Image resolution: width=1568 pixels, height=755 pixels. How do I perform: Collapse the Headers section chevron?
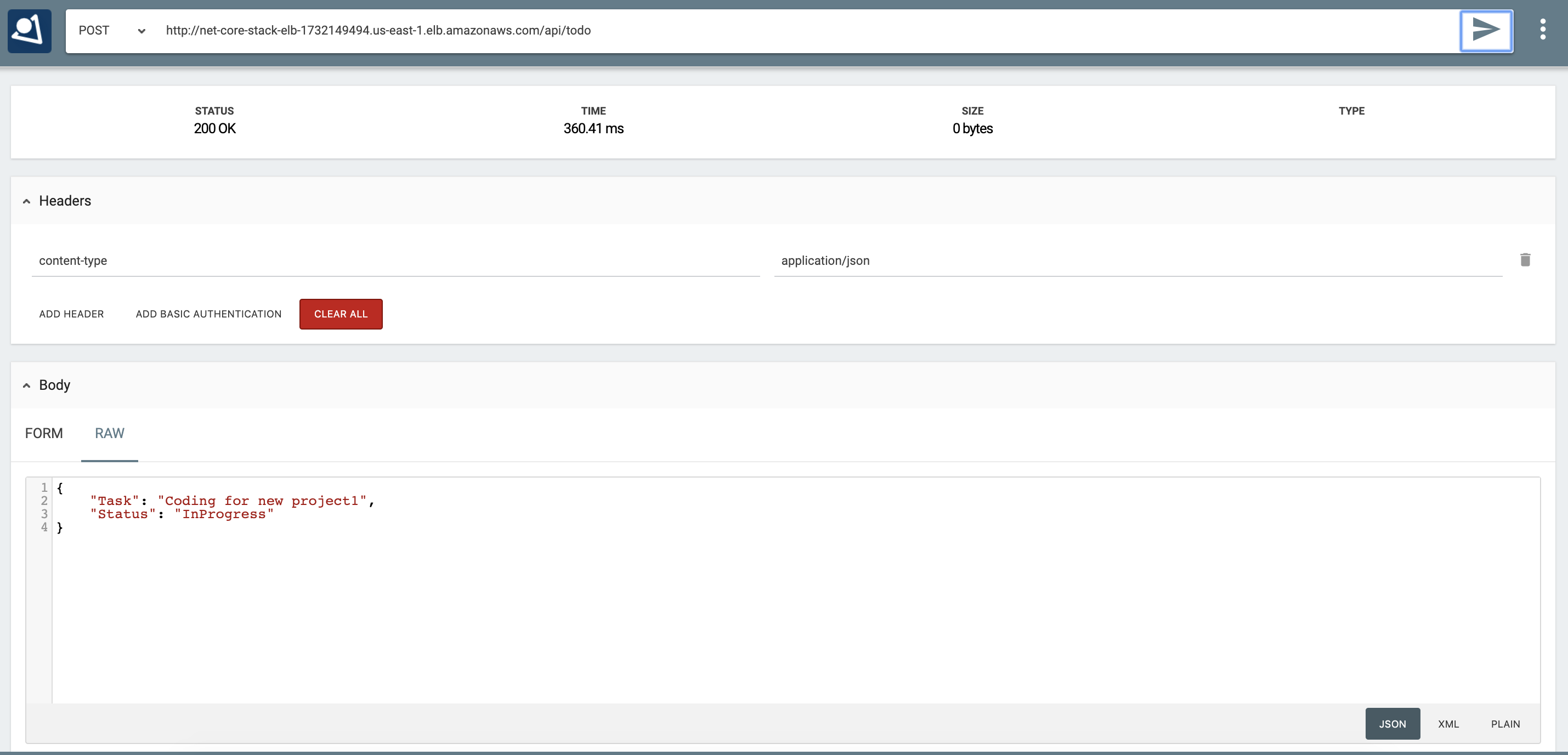27,201
